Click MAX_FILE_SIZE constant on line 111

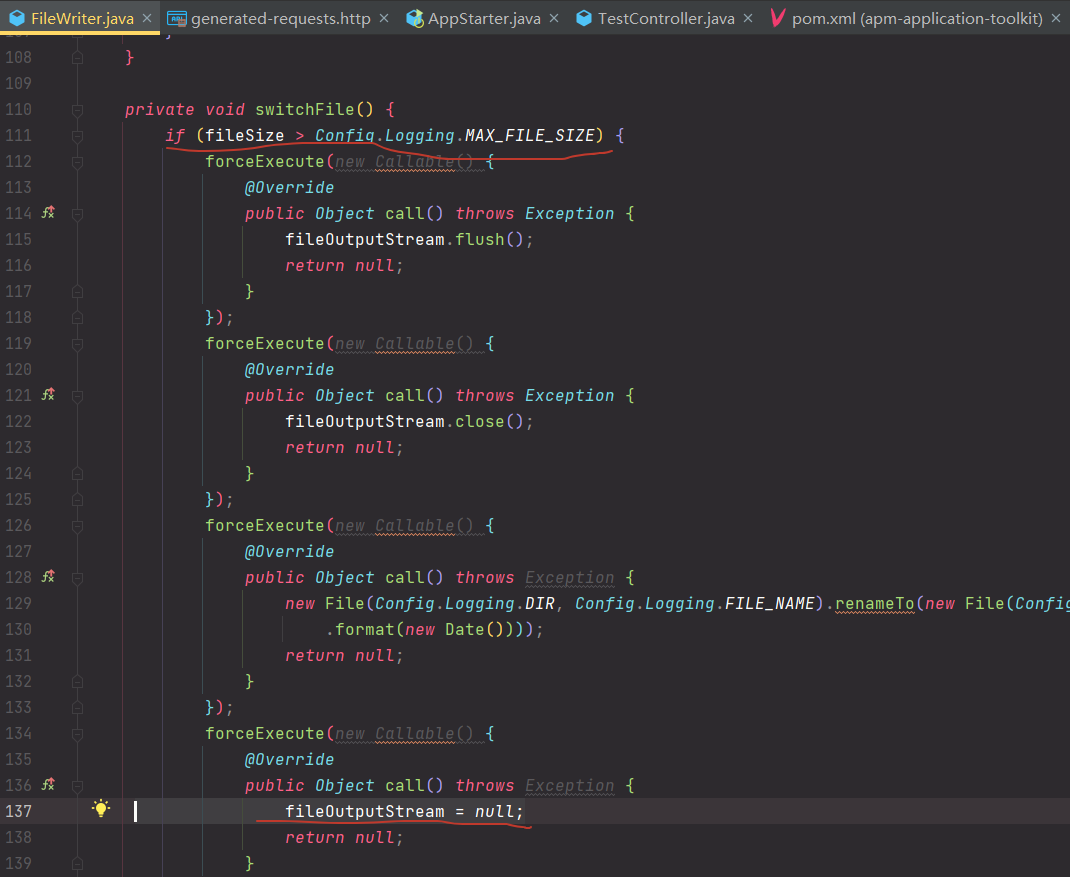click(x=530, y=135)
